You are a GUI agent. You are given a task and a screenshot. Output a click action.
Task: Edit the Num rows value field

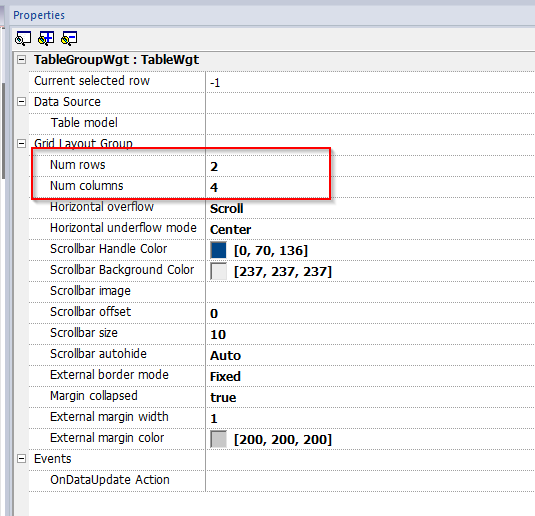(x=370, y=166)
